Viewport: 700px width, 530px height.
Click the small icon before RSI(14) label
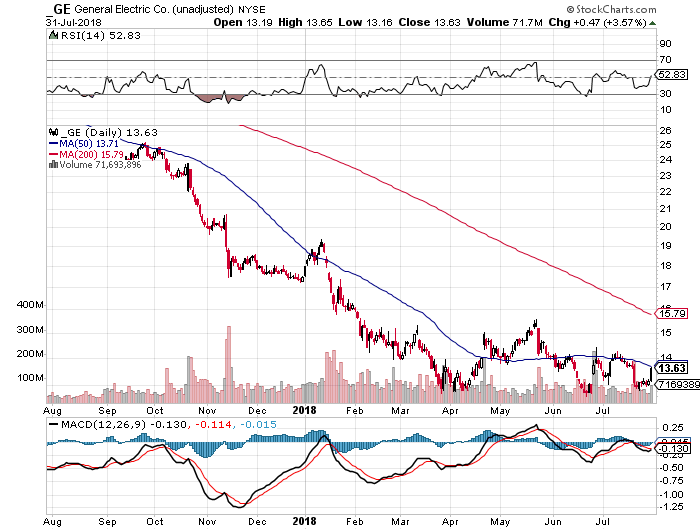tap(53, 35)
